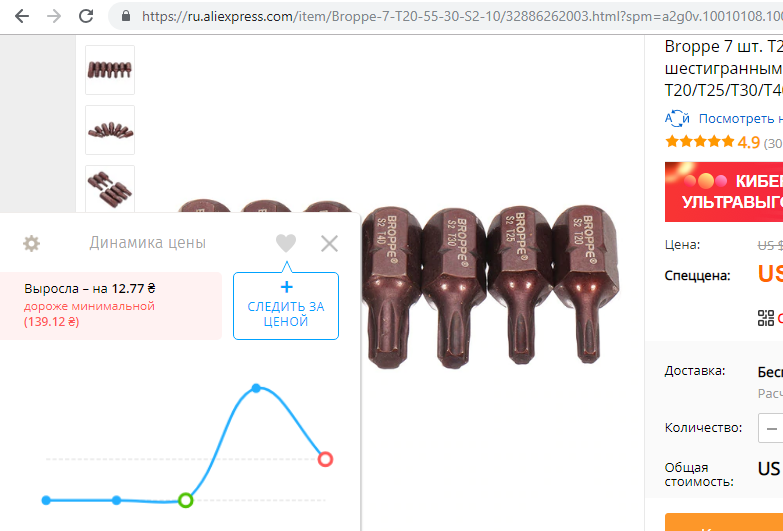Screen dimensions: 783x531
Task: Click the Посмотреть translation link
Action: click(740, 118)
